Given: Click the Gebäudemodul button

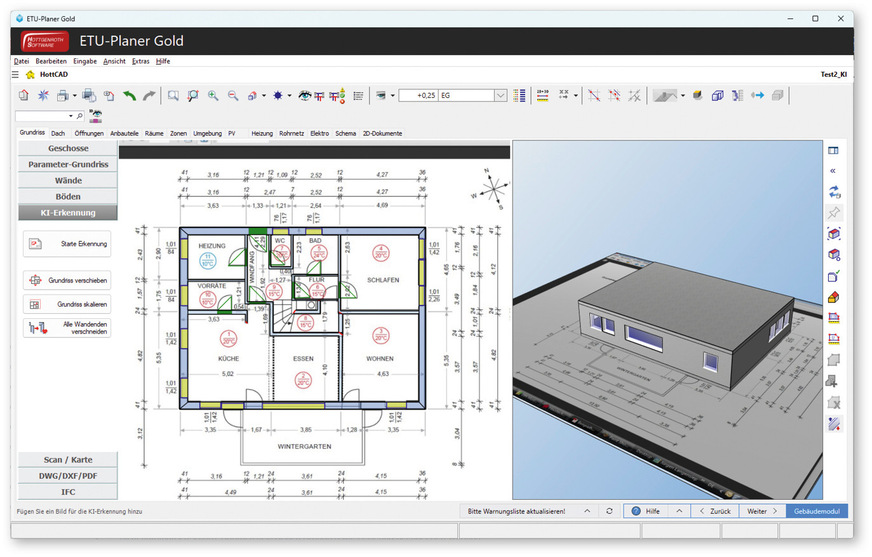Looking at the screenshot, I should (x=818, y=511).
